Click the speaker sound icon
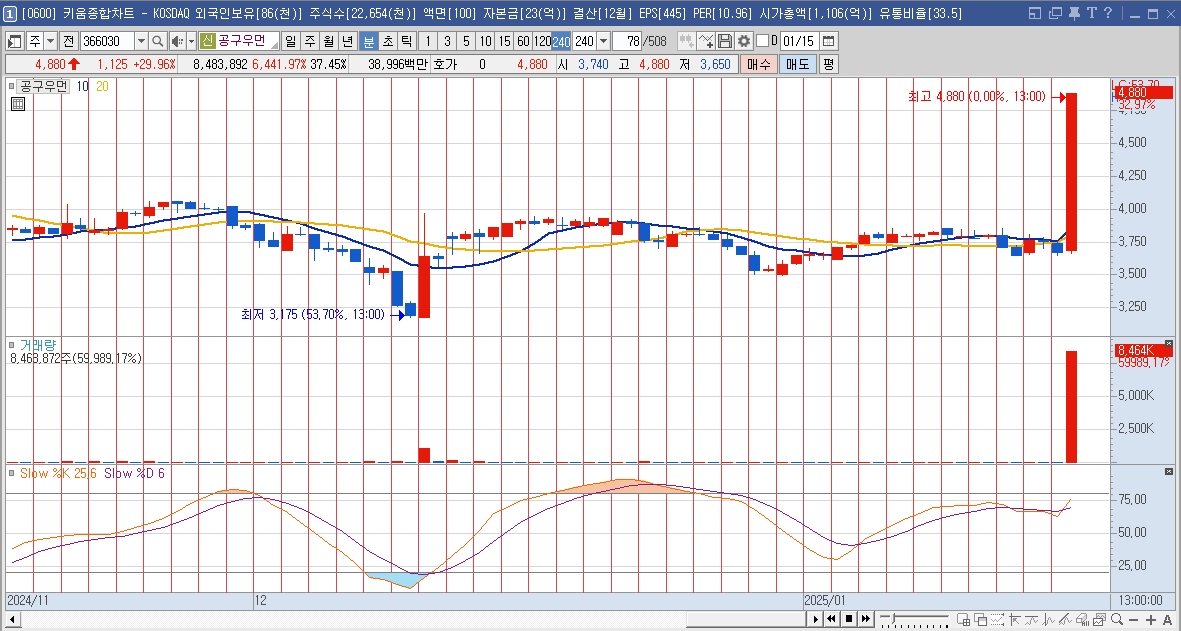The height and width of the screenshot is (631, 1181). pos(176,41)
